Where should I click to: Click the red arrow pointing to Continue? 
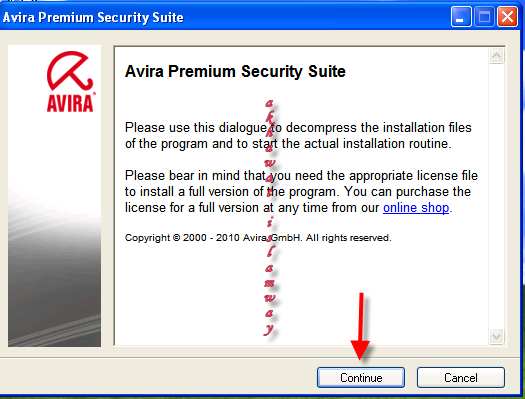coord(360,326)
